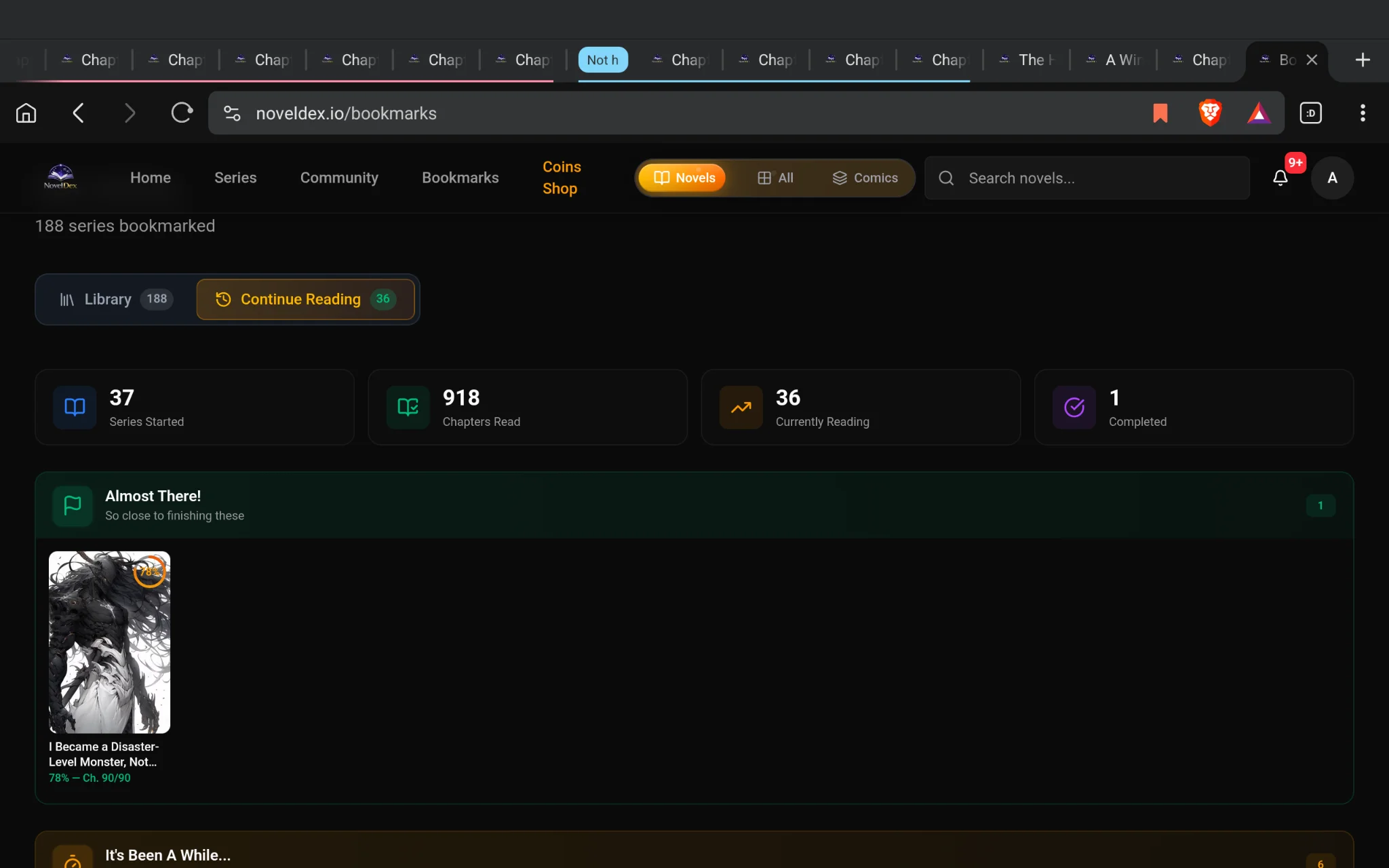The width and height of the screenshot is (1389, 868).
Task: Click the 37 Series Started stat card
Action: [x=195, y=407]
